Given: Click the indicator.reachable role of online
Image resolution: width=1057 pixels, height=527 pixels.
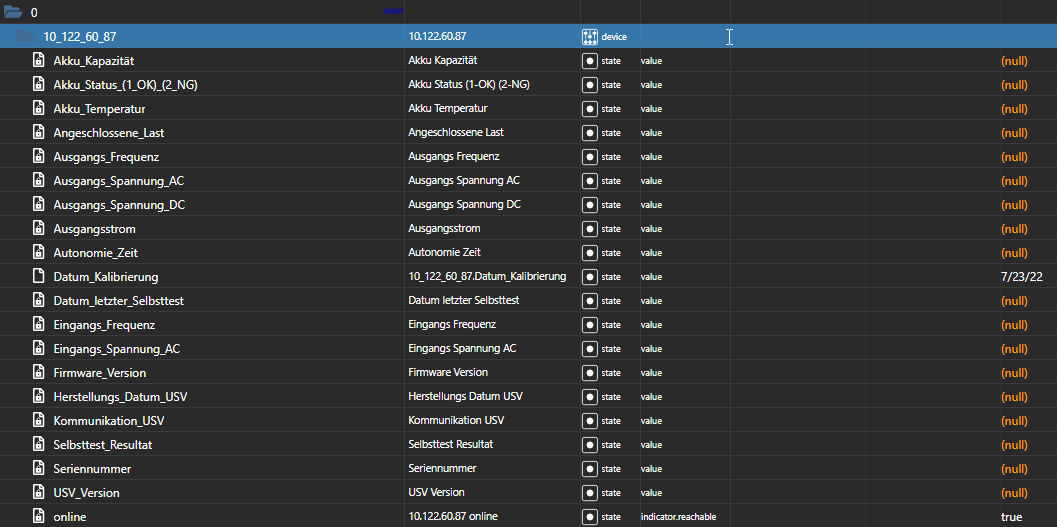Looking at the screenshot, I should point(678,517).
